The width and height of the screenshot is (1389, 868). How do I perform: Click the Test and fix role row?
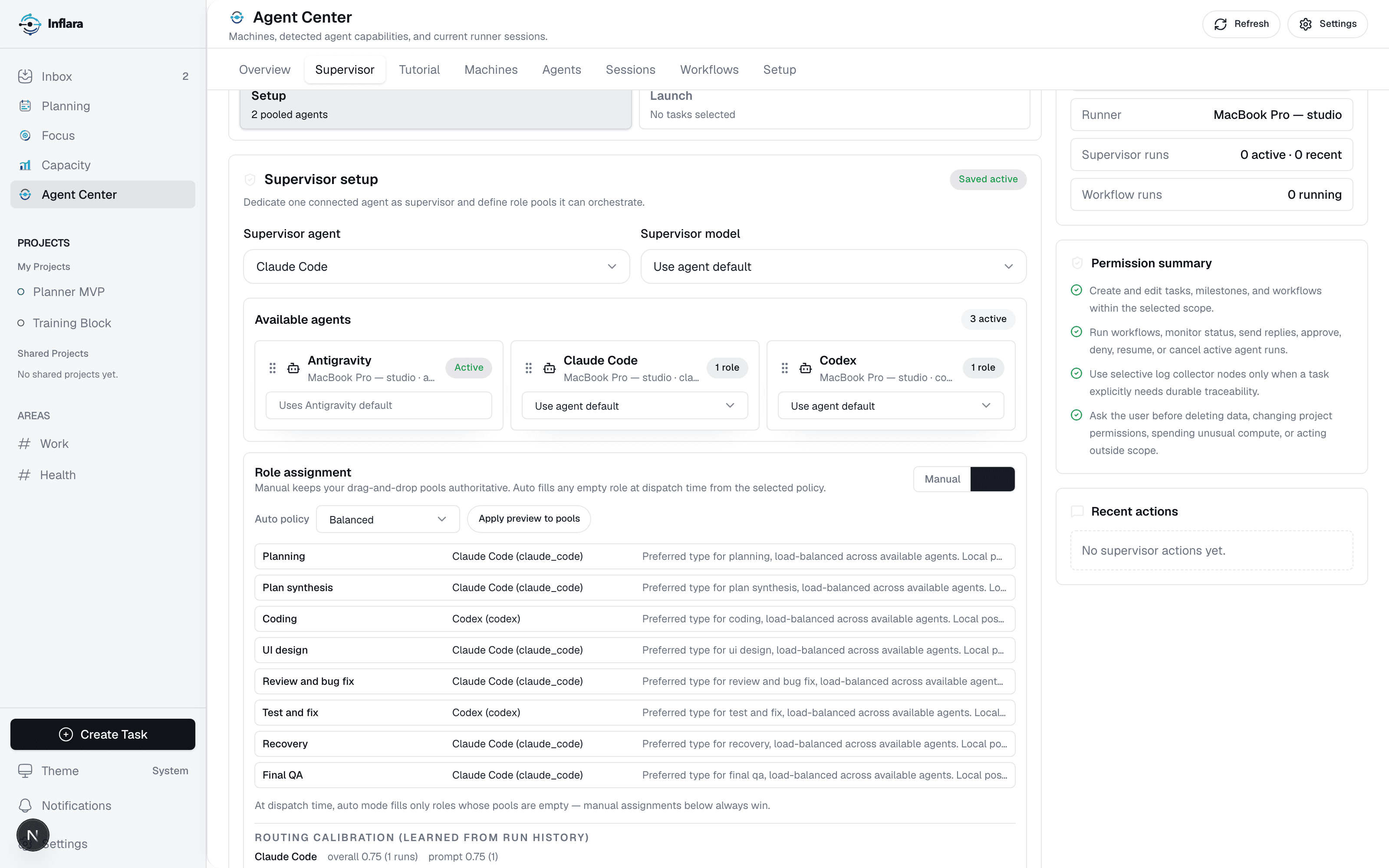(635, 713)
